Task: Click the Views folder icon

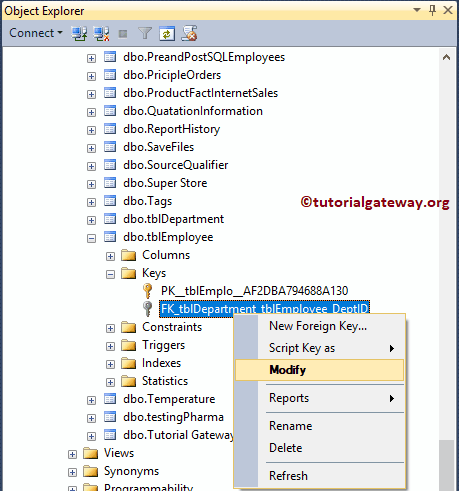Action: pyautogui.click(x=91, y=453)
